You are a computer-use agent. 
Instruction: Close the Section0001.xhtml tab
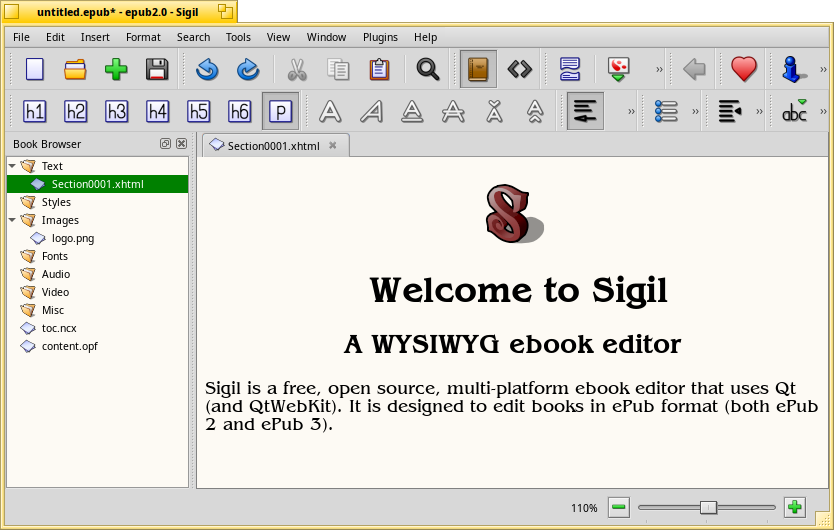point(332,145)
